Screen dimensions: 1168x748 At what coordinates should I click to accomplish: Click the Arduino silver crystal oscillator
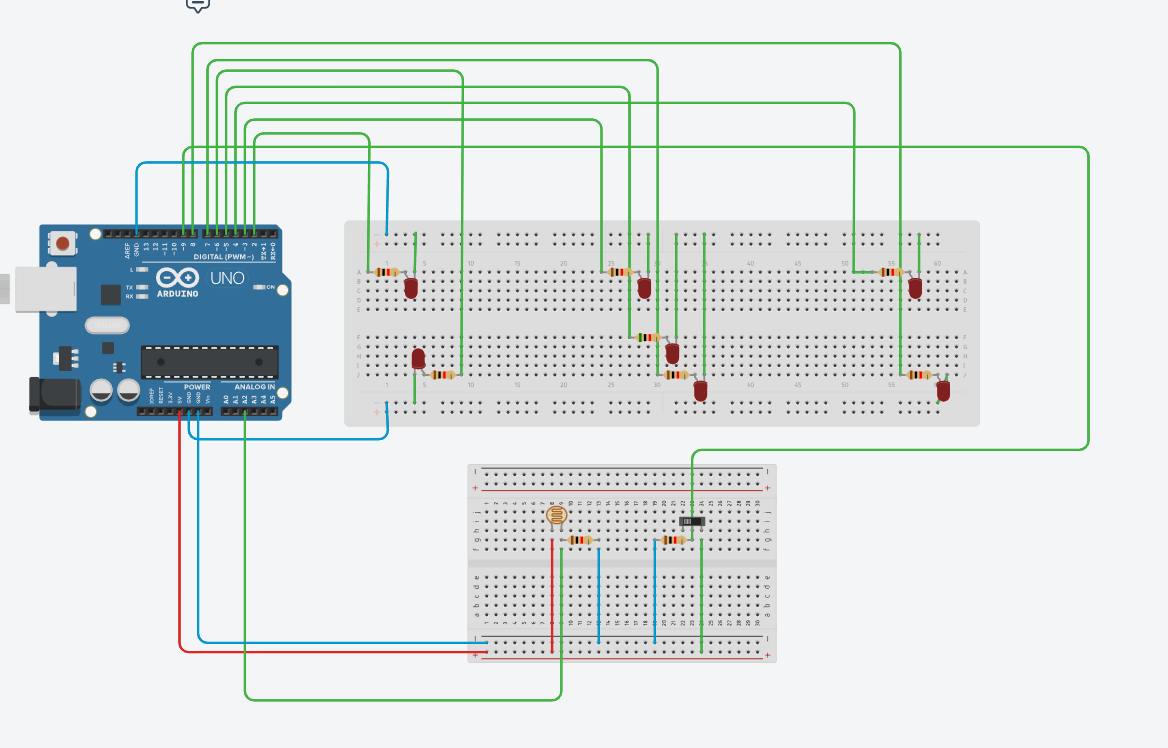coord(107,325)
